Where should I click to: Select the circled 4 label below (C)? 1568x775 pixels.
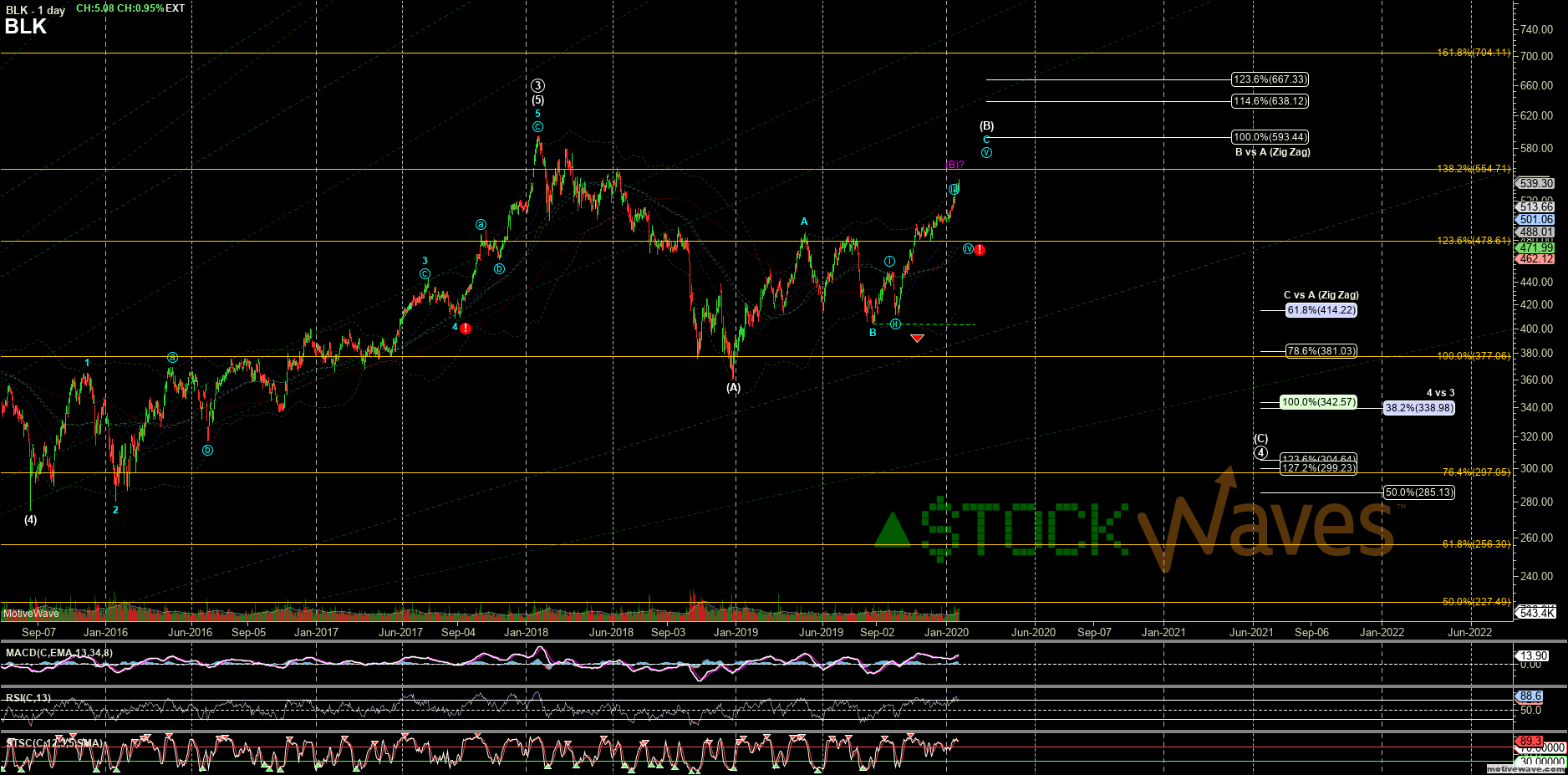(1260, 452)
